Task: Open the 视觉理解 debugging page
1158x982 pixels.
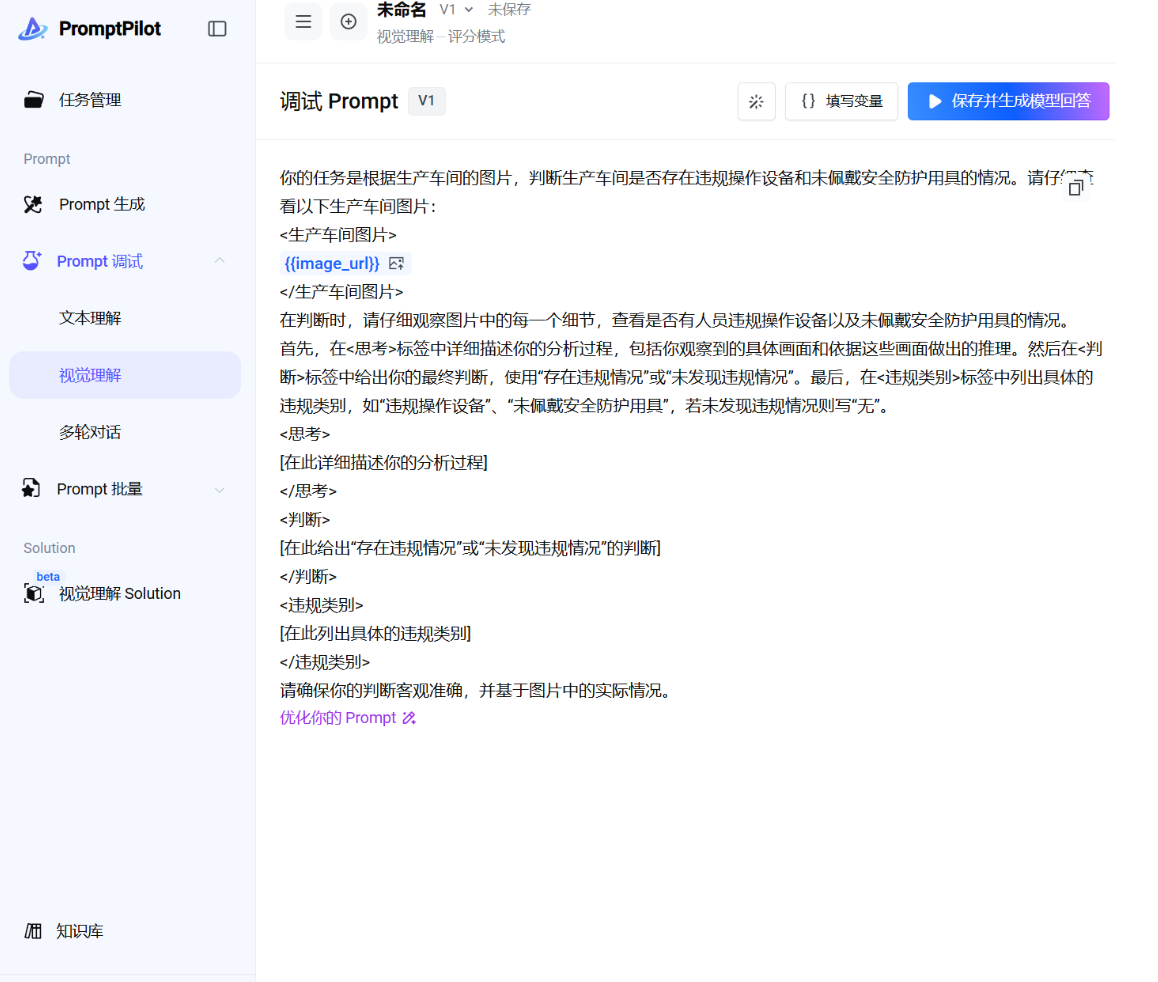Action: (90, 375)
